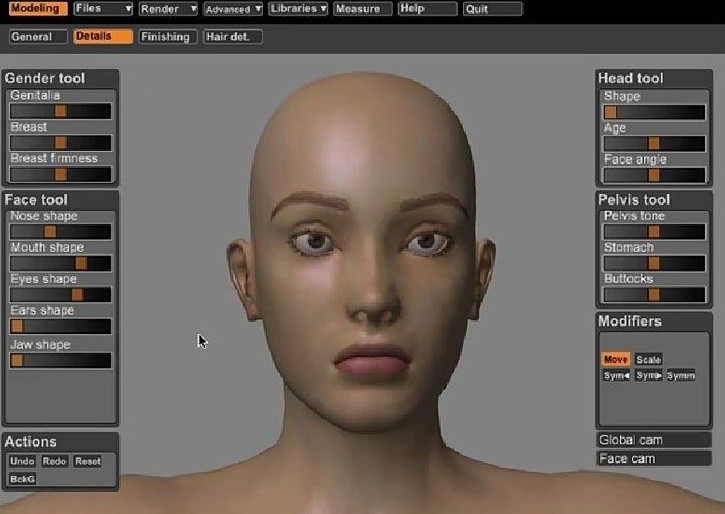Click the Redo action button
Screen dimensions: 725x514
point(54,461)
